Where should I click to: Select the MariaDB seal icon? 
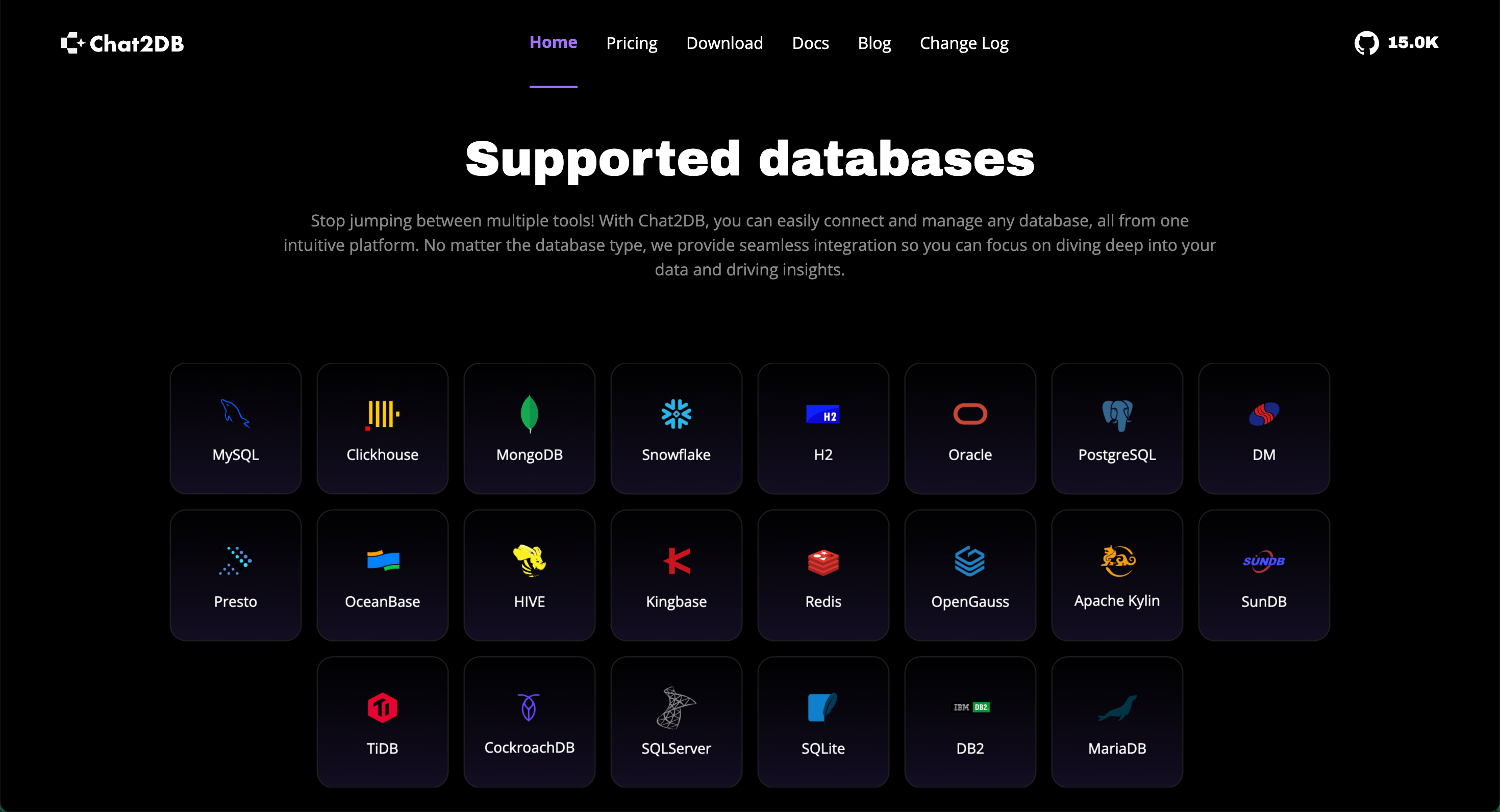coord(1117,707)
